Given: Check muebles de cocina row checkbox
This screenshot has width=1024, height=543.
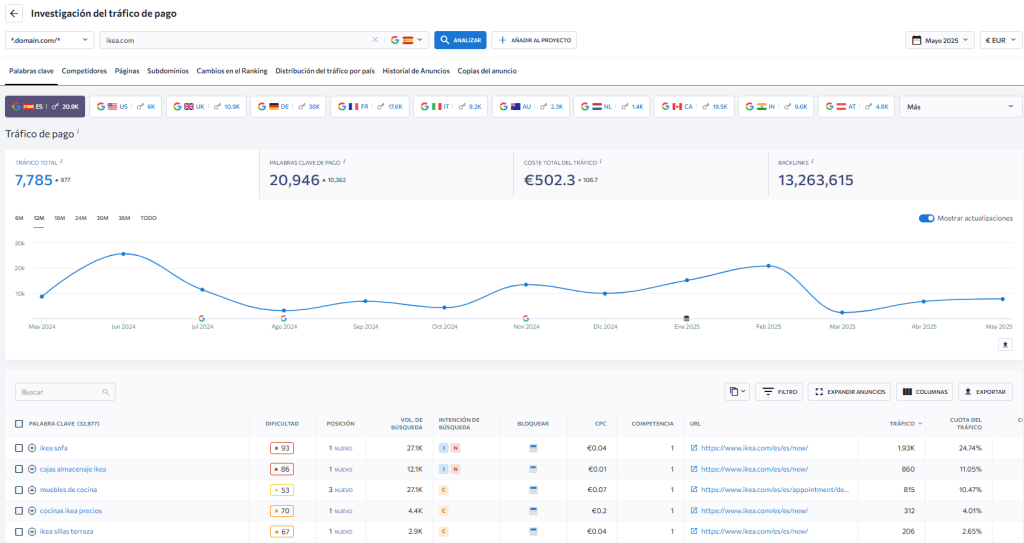Looking at the screenshot, I should click(19, 490).
